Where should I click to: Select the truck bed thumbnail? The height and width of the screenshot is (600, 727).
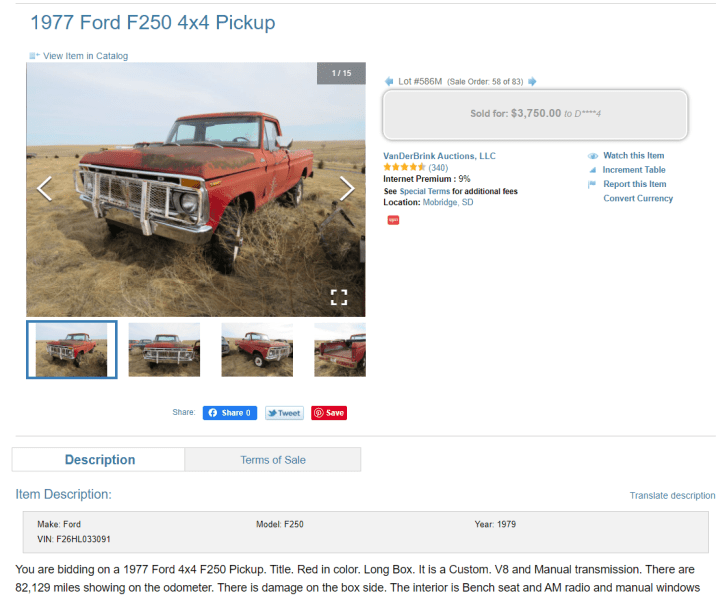tap(340, 350)
